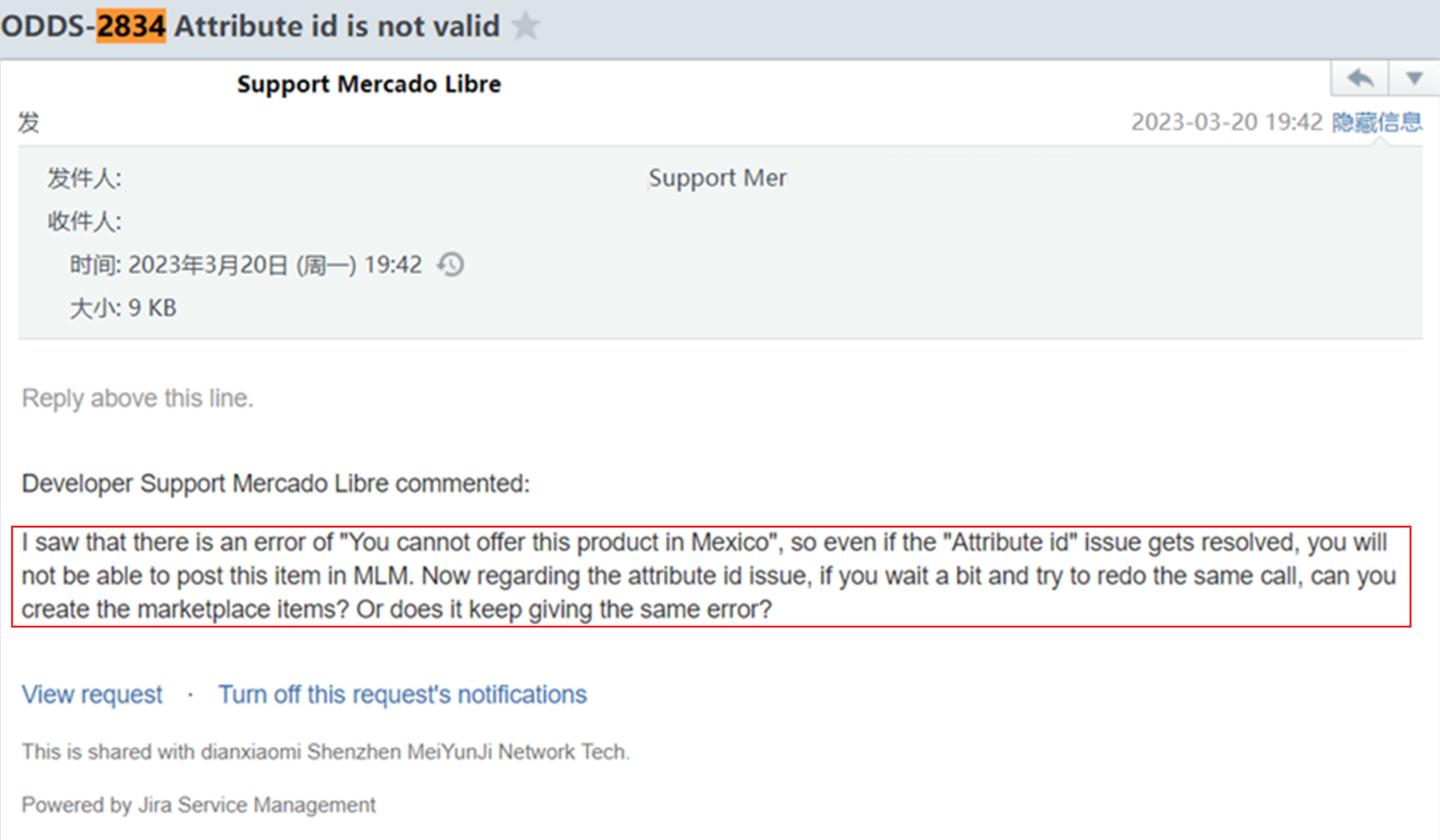Click 'Developer Support Mercado Libre commented:' line

click(276, 483)
